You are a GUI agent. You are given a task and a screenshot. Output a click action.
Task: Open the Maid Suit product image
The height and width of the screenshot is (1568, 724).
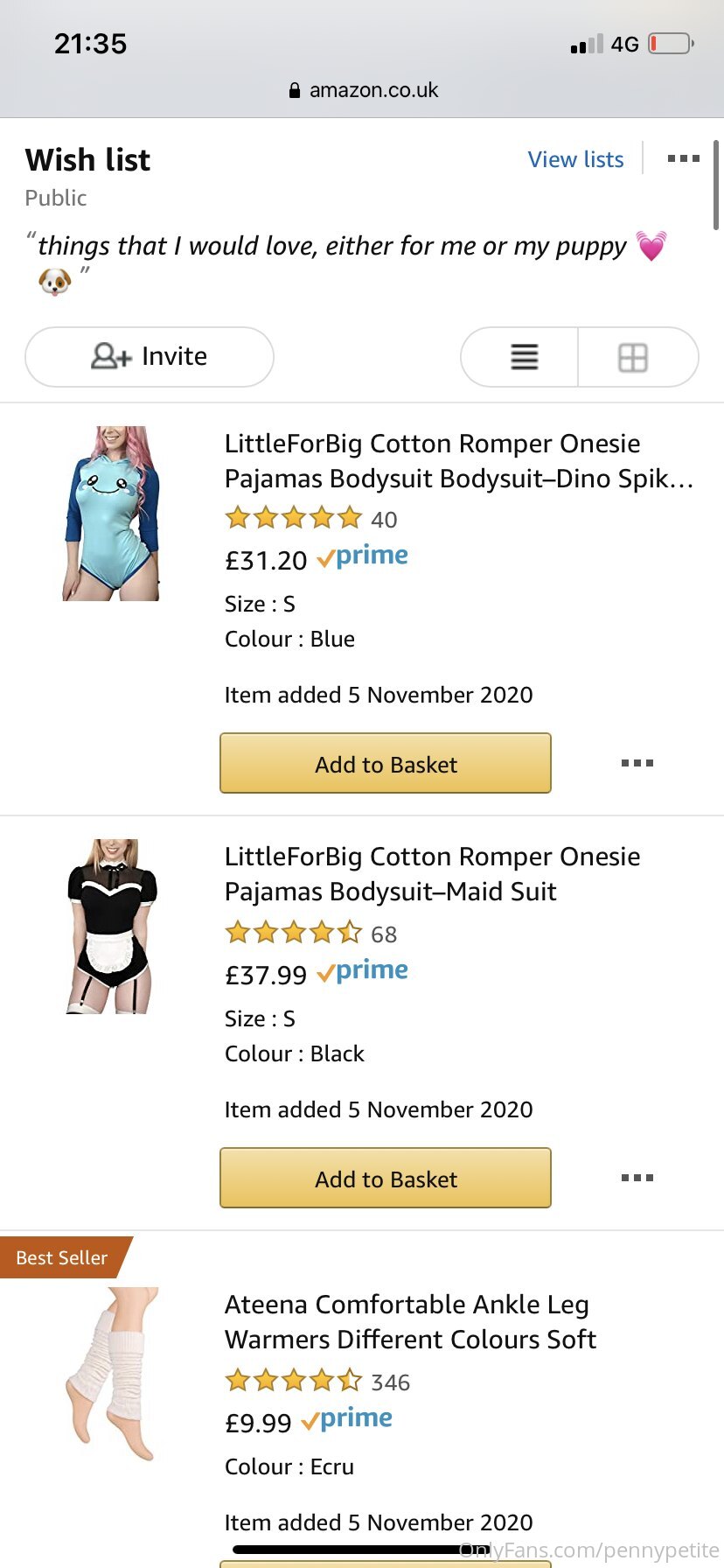coord(112,927)
